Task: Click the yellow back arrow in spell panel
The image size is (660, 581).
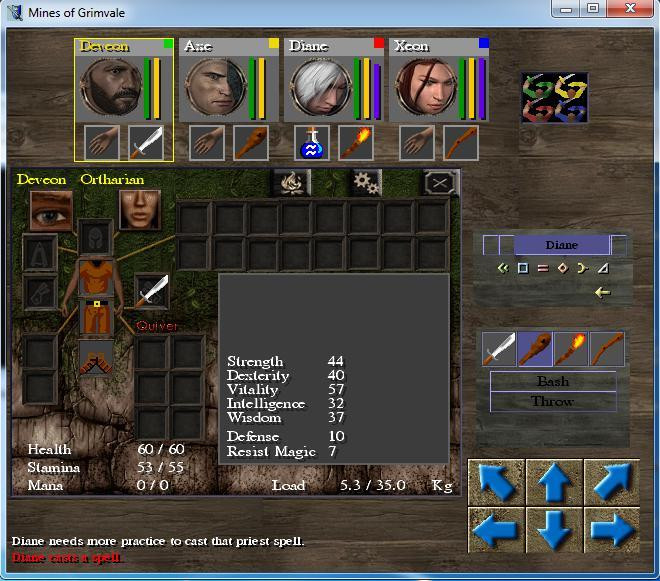Action: click(x=602, y=292)
